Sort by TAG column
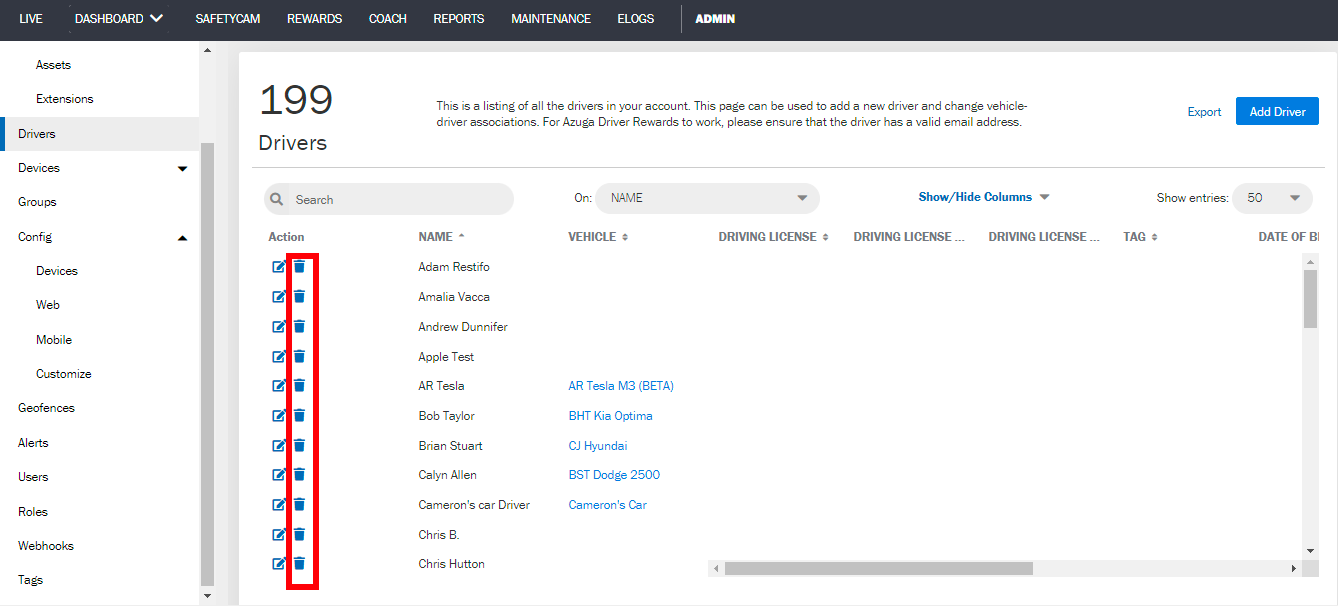 pos(1140,237)
